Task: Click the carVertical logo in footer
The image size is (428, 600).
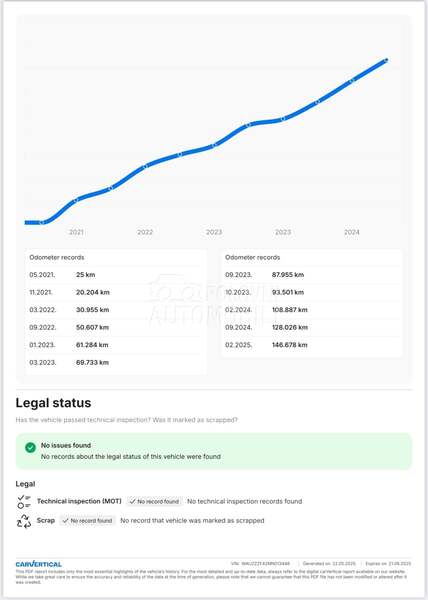Action: (39, 564)
